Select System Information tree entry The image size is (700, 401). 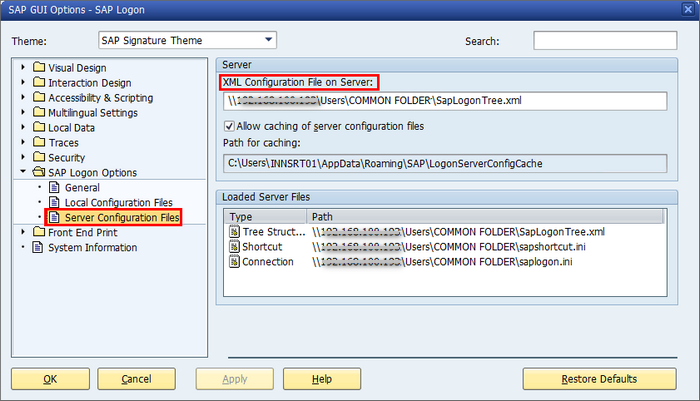coord(92,247)
